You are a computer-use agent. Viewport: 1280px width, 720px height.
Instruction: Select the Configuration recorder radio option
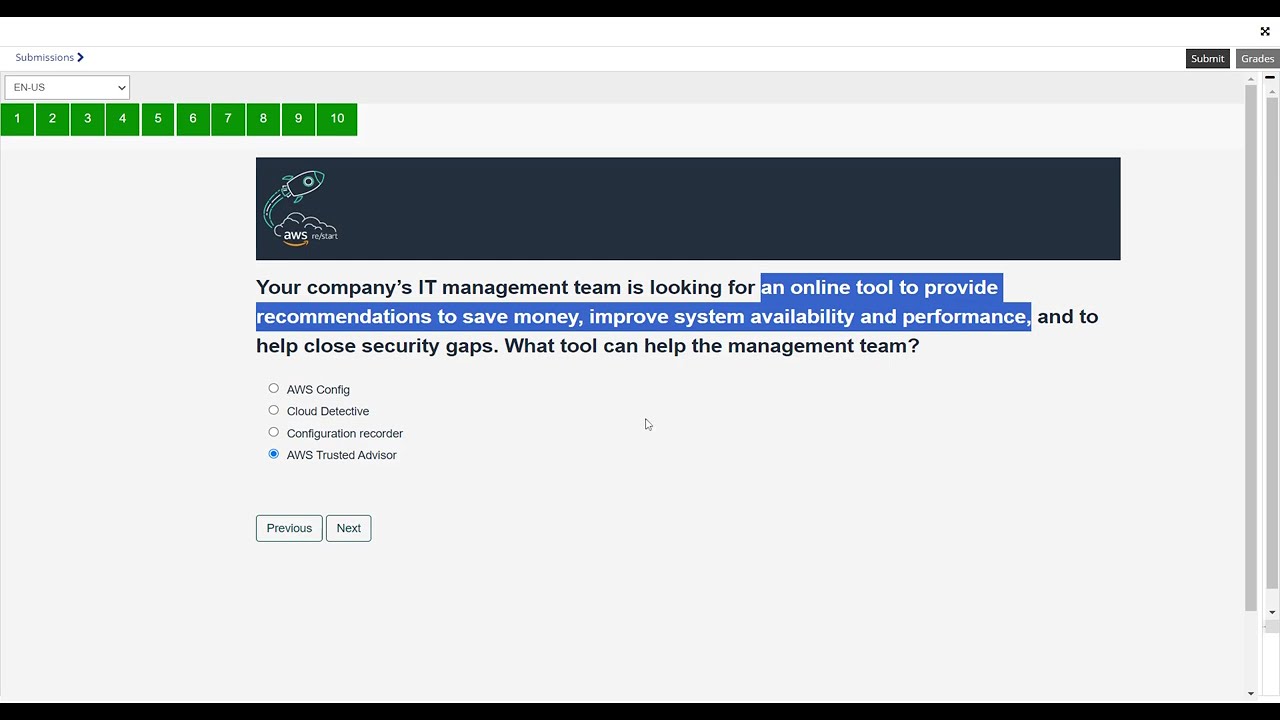tap(273, 432)
